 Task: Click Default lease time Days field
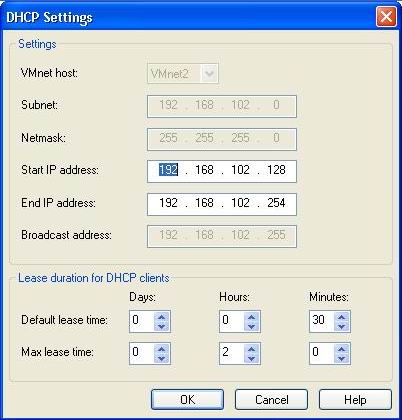(142, 321)
